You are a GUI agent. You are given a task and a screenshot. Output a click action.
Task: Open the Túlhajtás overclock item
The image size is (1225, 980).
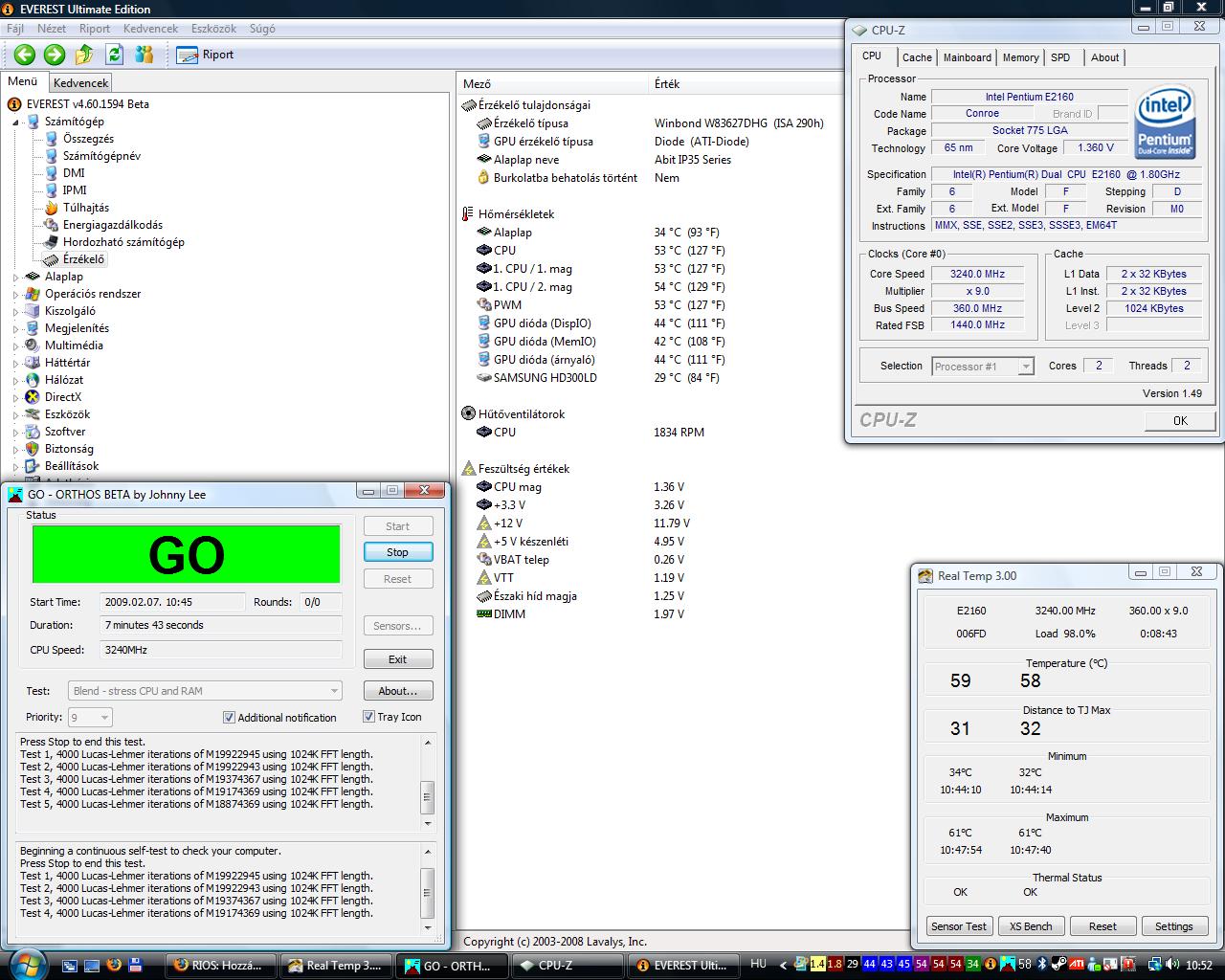pos(86,208)
